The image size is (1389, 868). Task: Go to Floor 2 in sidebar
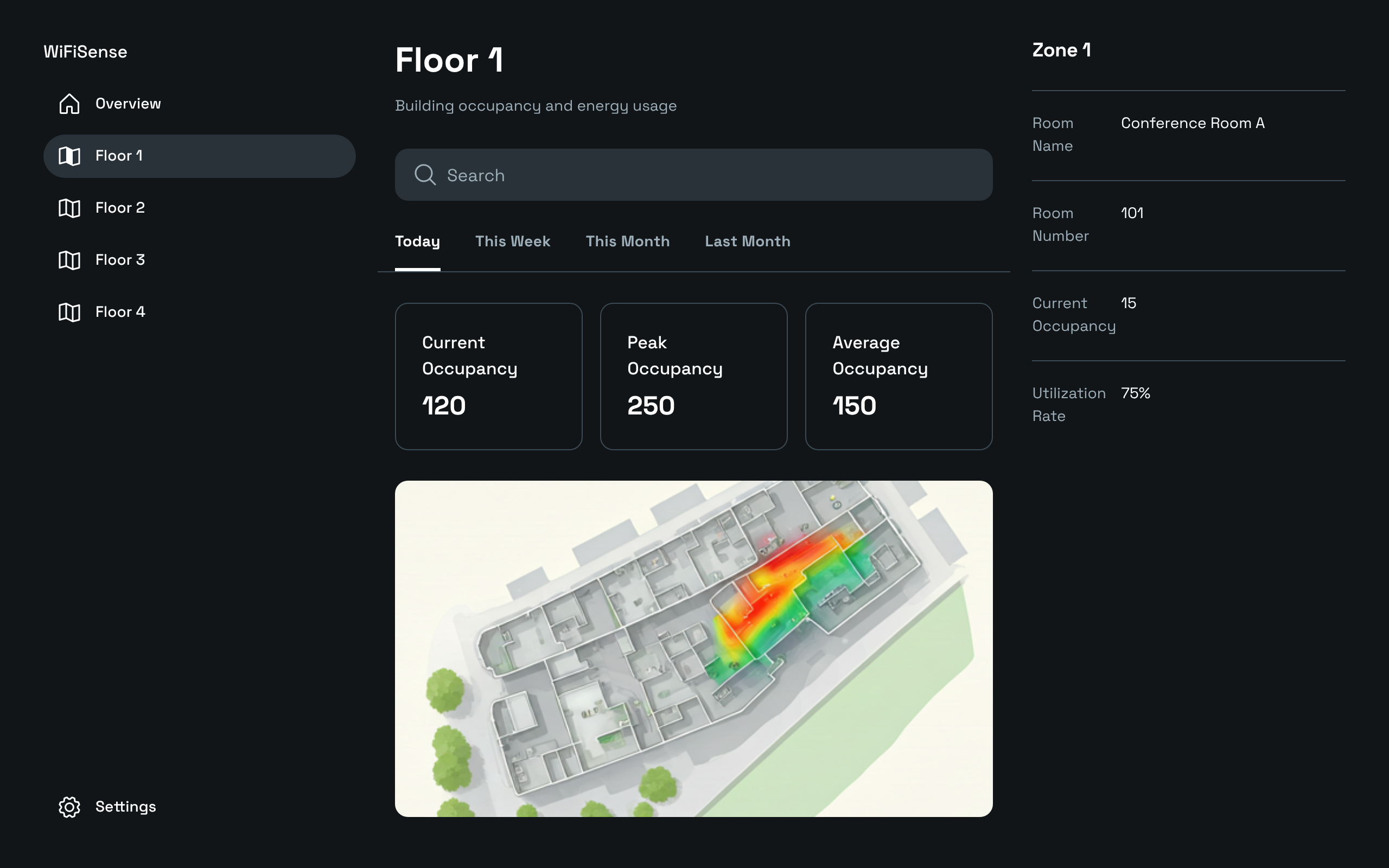click(x=120, y=208)
